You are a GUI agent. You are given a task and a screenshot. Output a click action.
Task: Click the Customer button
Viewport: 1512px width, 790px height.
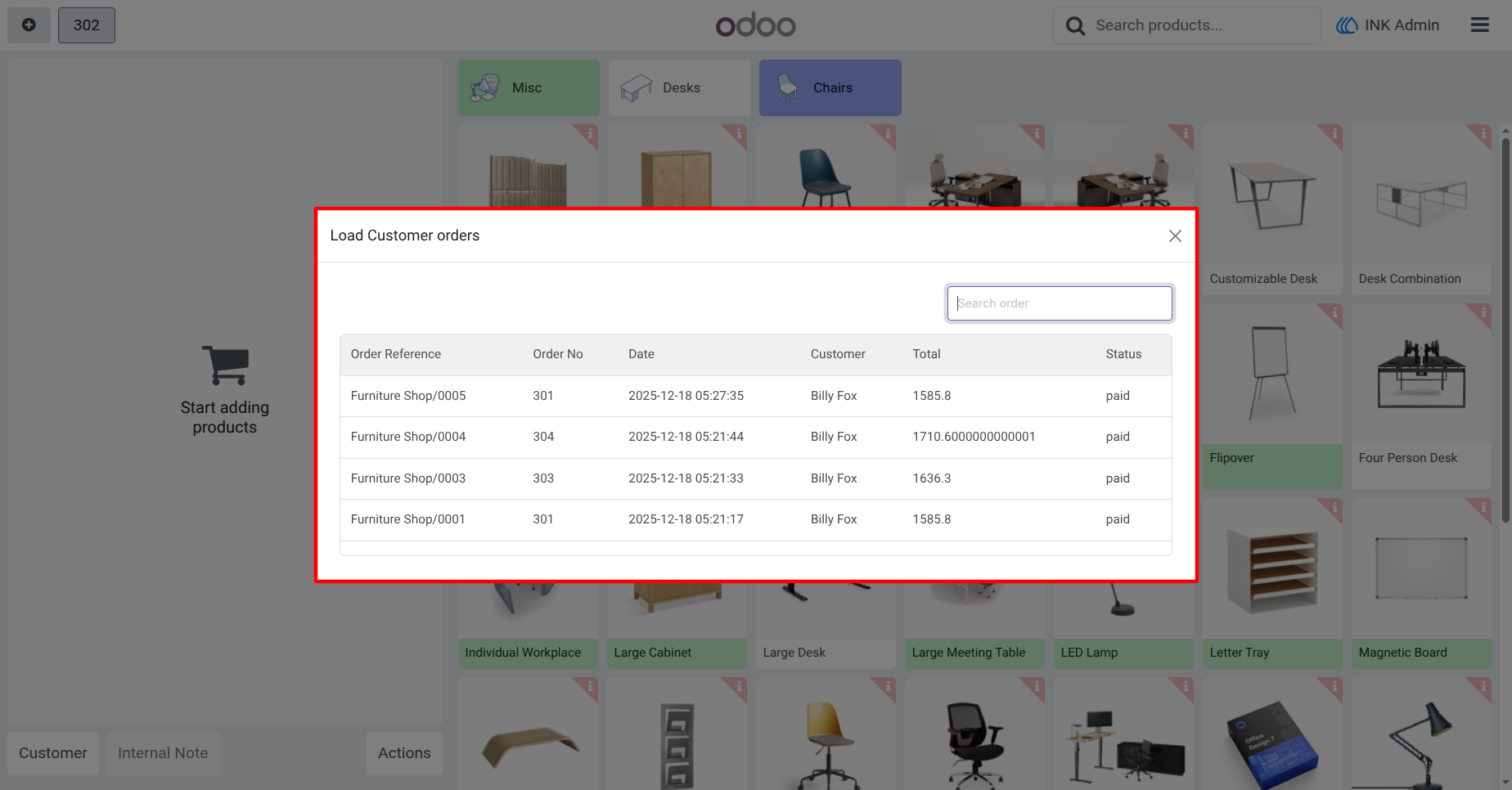pyautogui.click(x=53, y=753)
